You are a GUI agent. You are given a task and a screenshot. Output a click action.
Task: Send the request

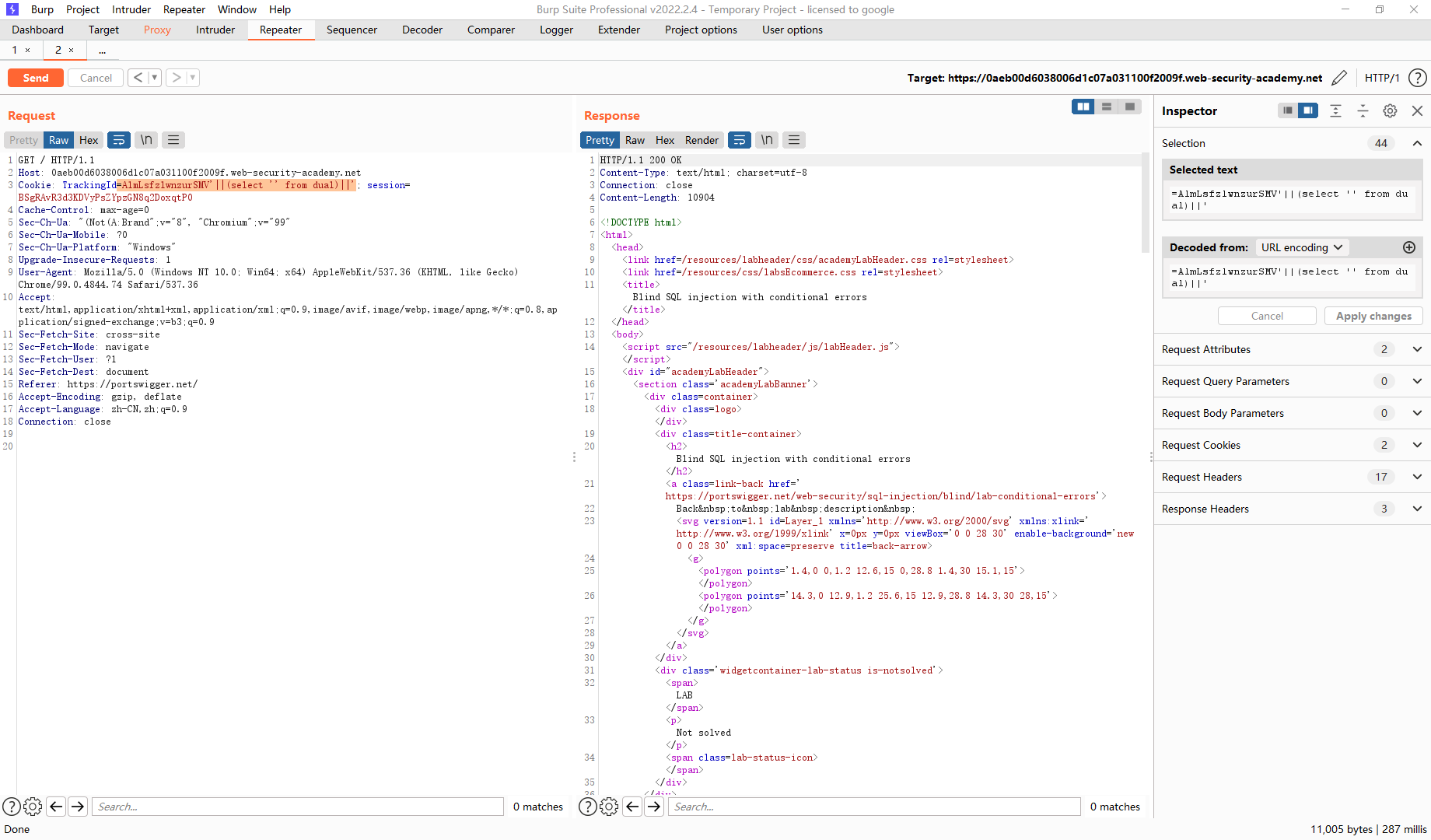(36, 78)
